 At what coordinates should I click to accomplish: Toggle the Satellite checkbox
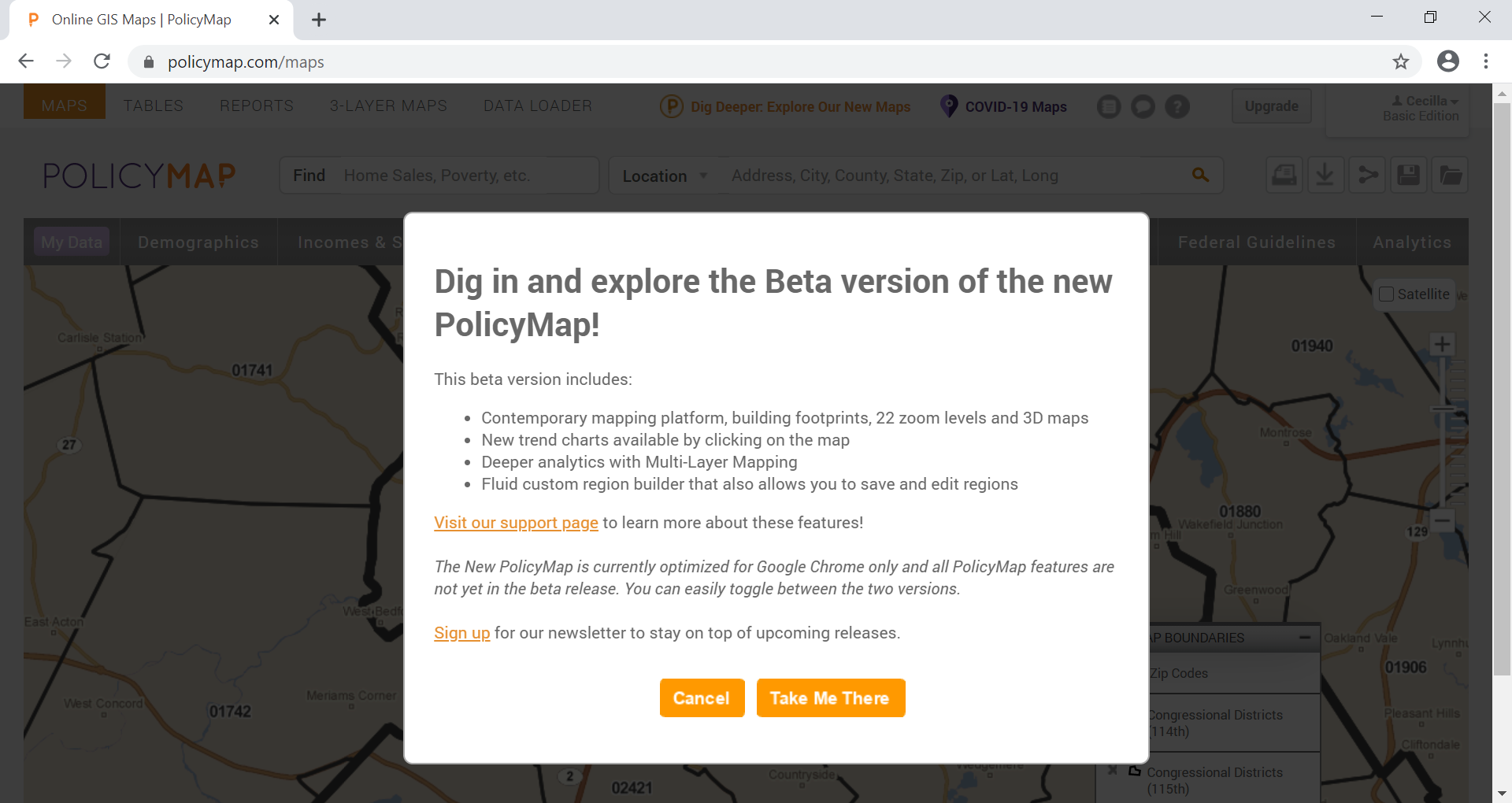point(1387,294)
